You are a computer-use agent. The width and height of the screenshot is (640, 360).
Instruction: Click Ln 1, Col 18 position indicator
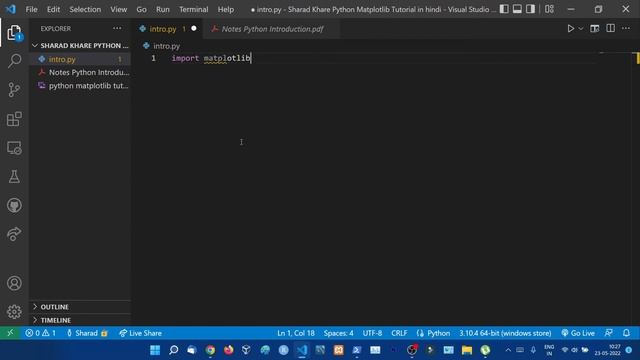coord(296,333)
